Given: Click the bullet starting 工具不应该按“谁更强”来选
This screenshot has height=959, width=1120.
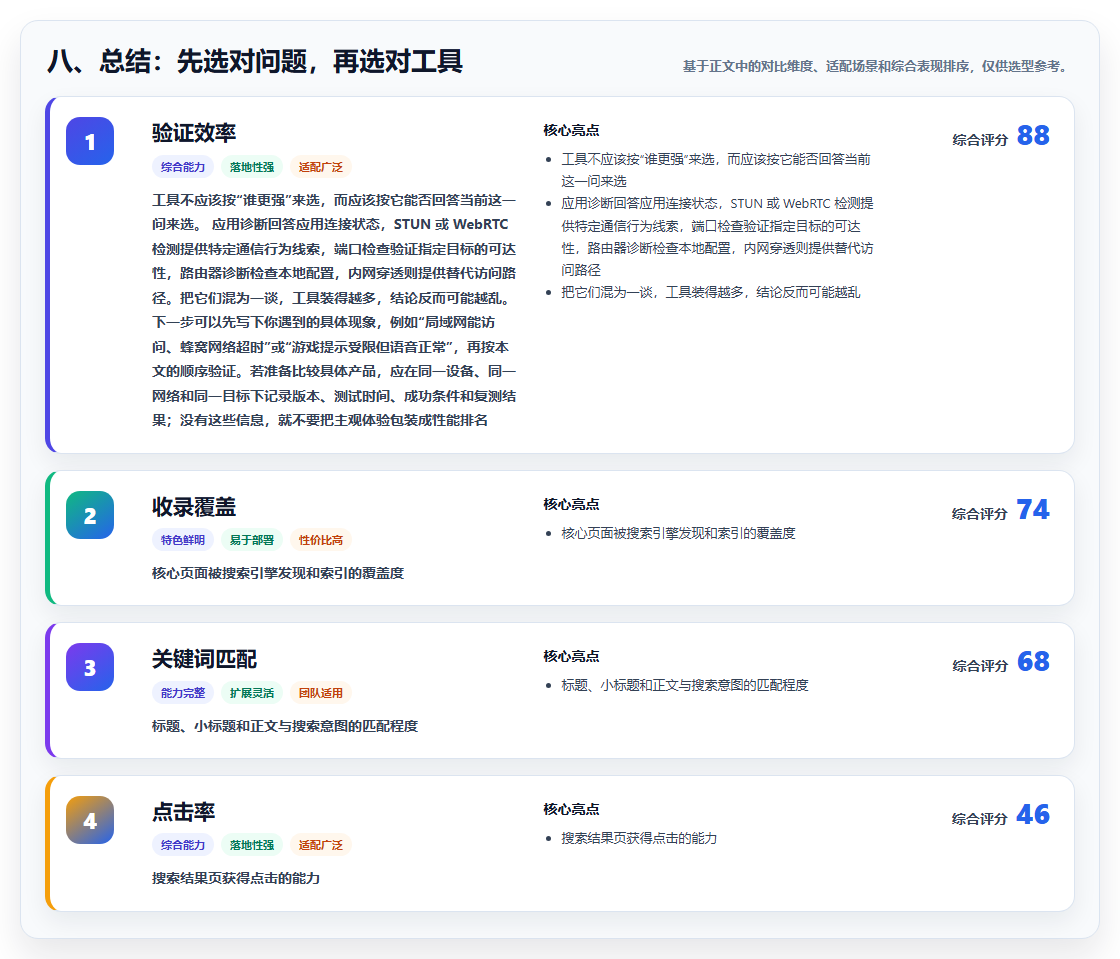Looking at the screenshot, I should pos(716,170).
